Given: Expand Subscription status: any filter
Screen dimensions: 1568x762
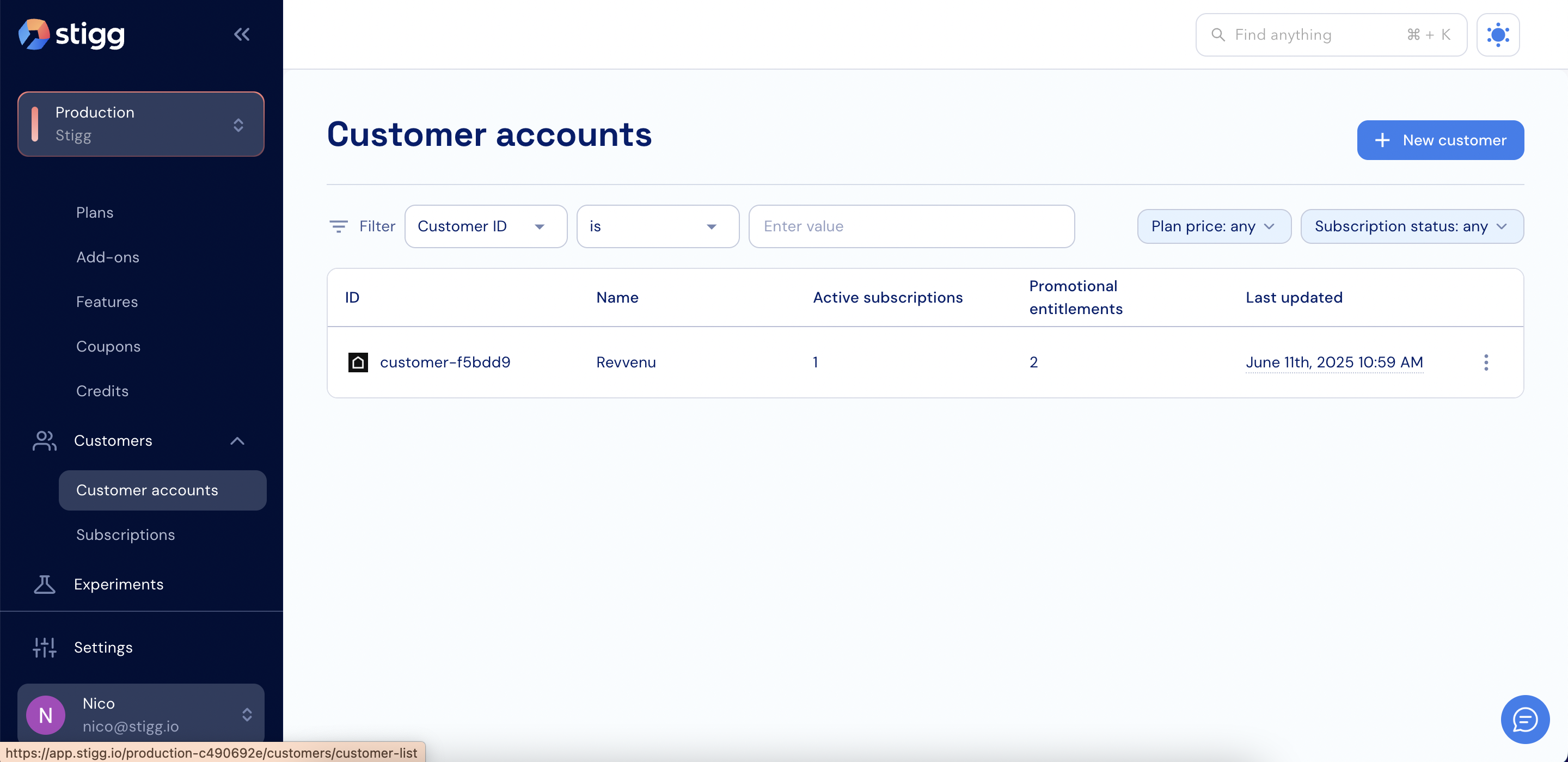Looking at the screenshot, I should tap(1412, 226).
